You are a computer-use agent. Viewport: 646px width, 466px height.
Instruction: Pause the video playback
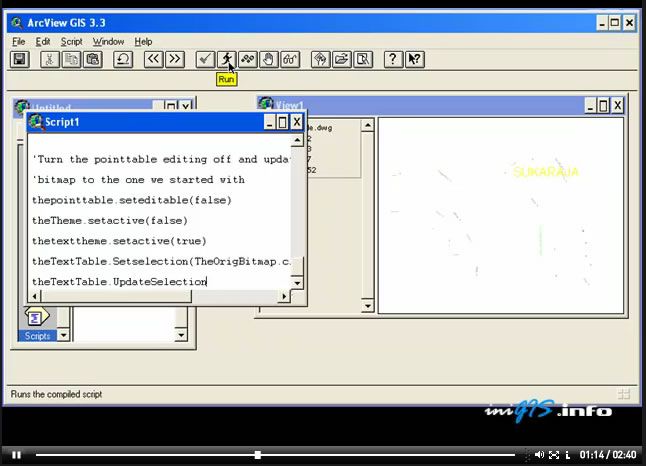[x=16, y=455]
